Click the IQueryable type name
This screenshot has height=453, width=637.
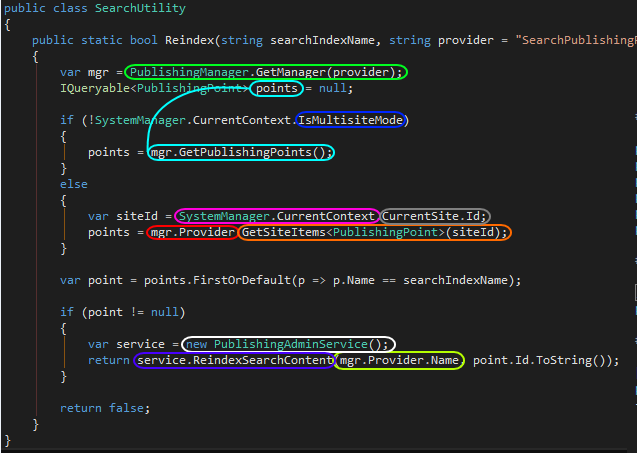click(95, 88)
